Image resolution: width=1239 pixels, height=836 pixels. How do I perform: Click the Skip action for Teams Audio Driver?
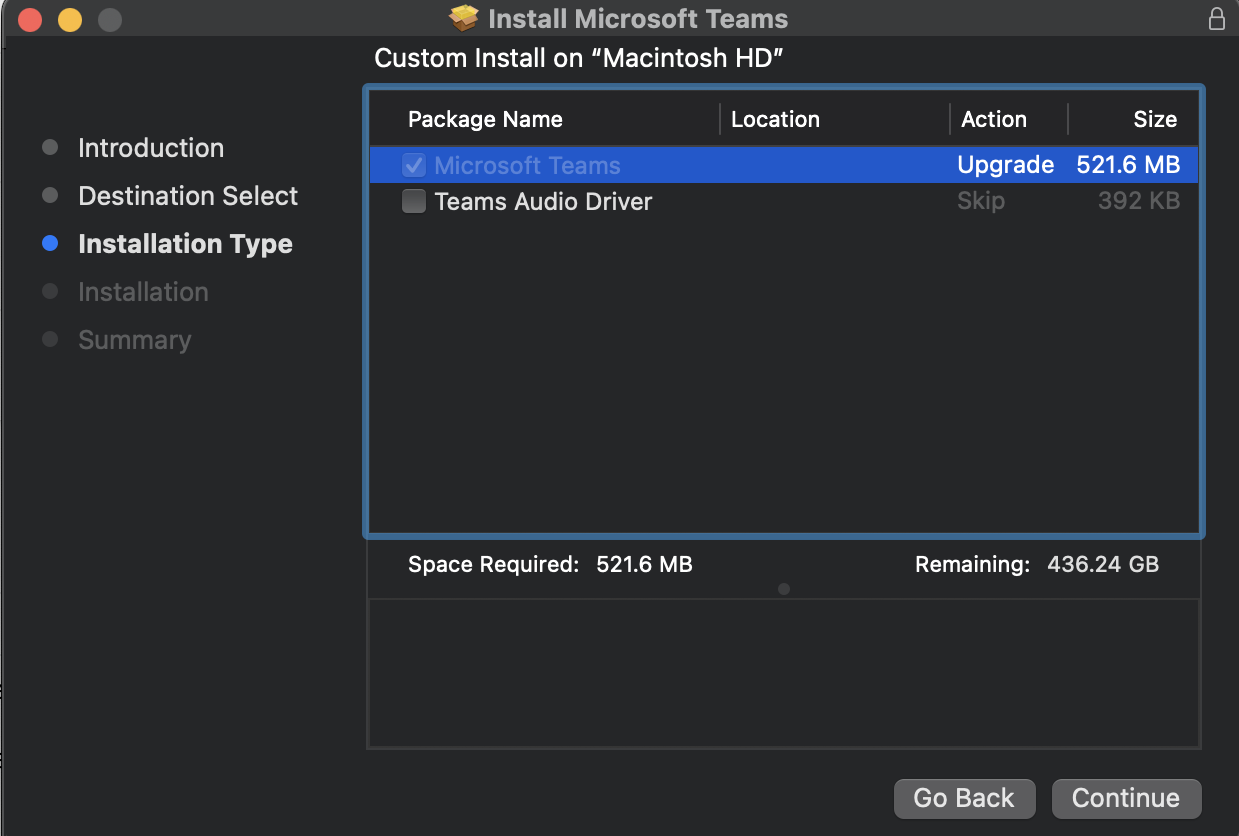click(980, 202)
